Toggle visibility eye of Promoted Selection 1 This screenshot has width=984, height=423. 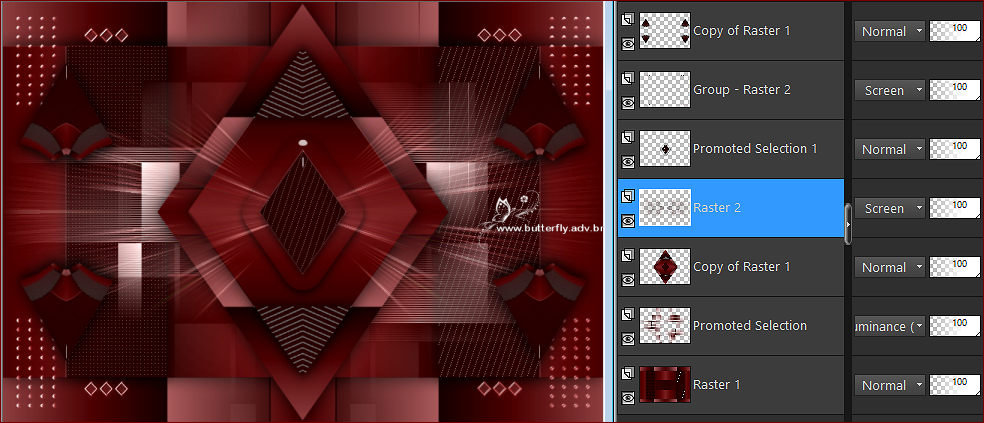tap(628, 162)
